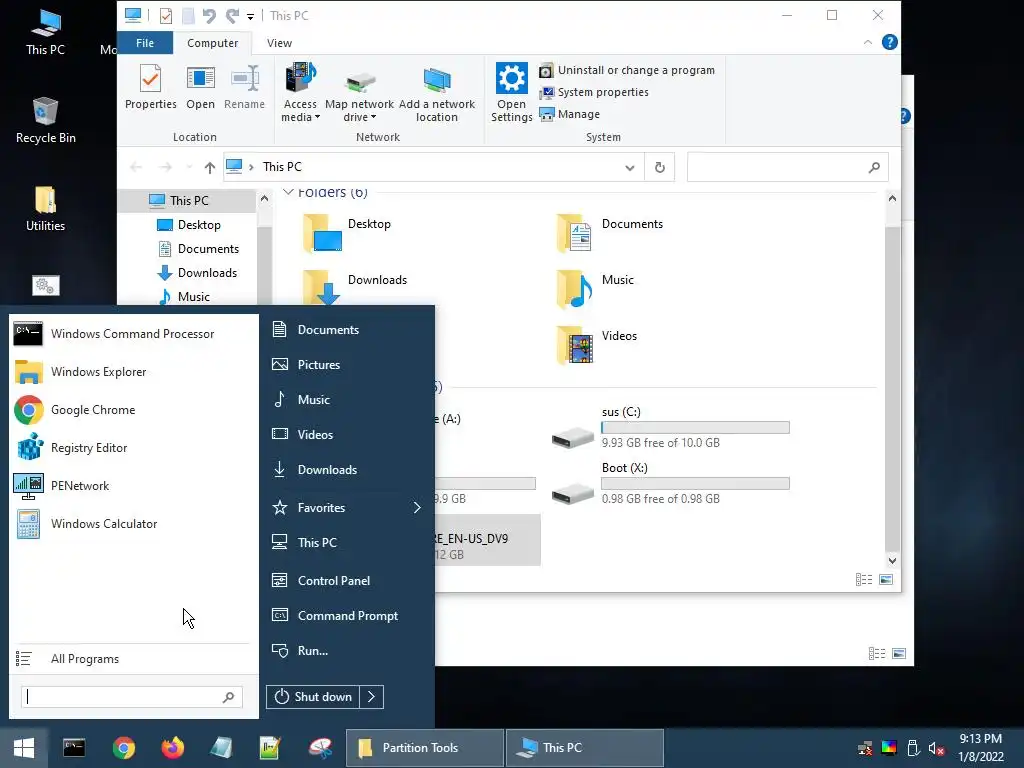Viewport: 1024px width, 768px height.
Task: Select Uninstall or change a program
Action: 627,70
